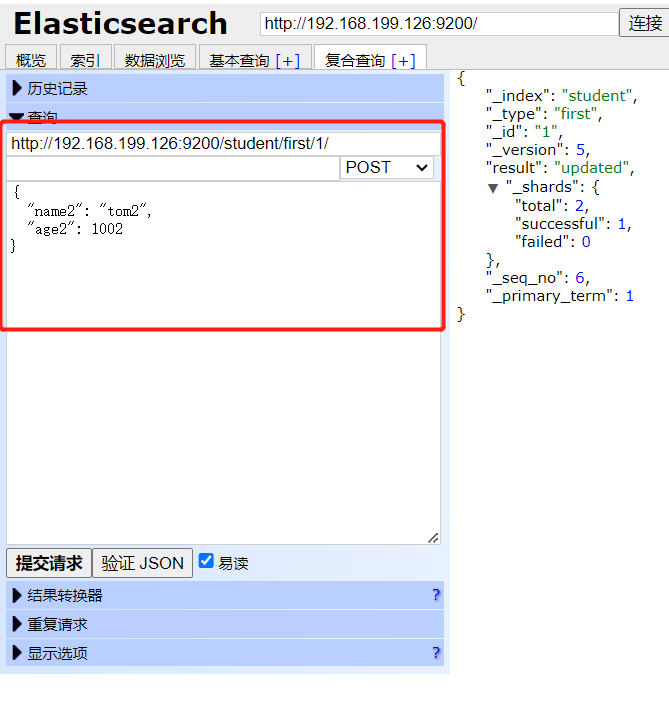Open help for 结果转换器
This screenshot has width=669, height=712.
tap(436, 595)
